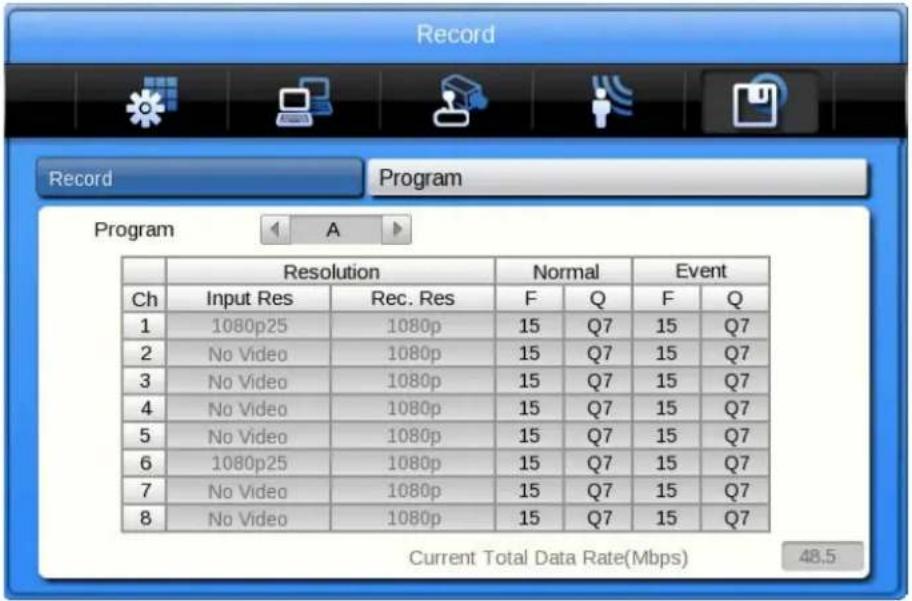Image resolution: width=912 pixels, height=601 pixels.
Task: Select channel 5 Event Q value Q7
Action: point(735,435)
